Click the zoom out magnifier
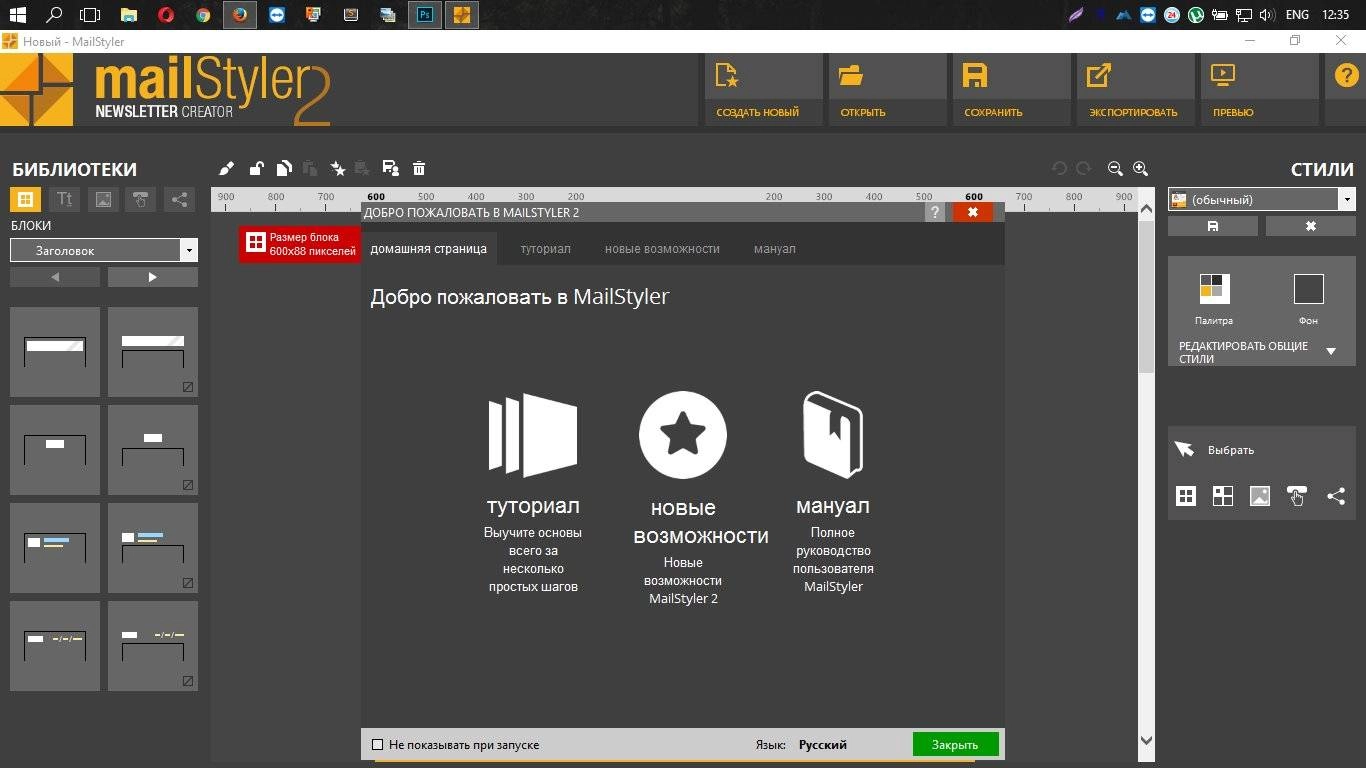Screen dimensions: 1366x768 click(x=1115, y=168)
